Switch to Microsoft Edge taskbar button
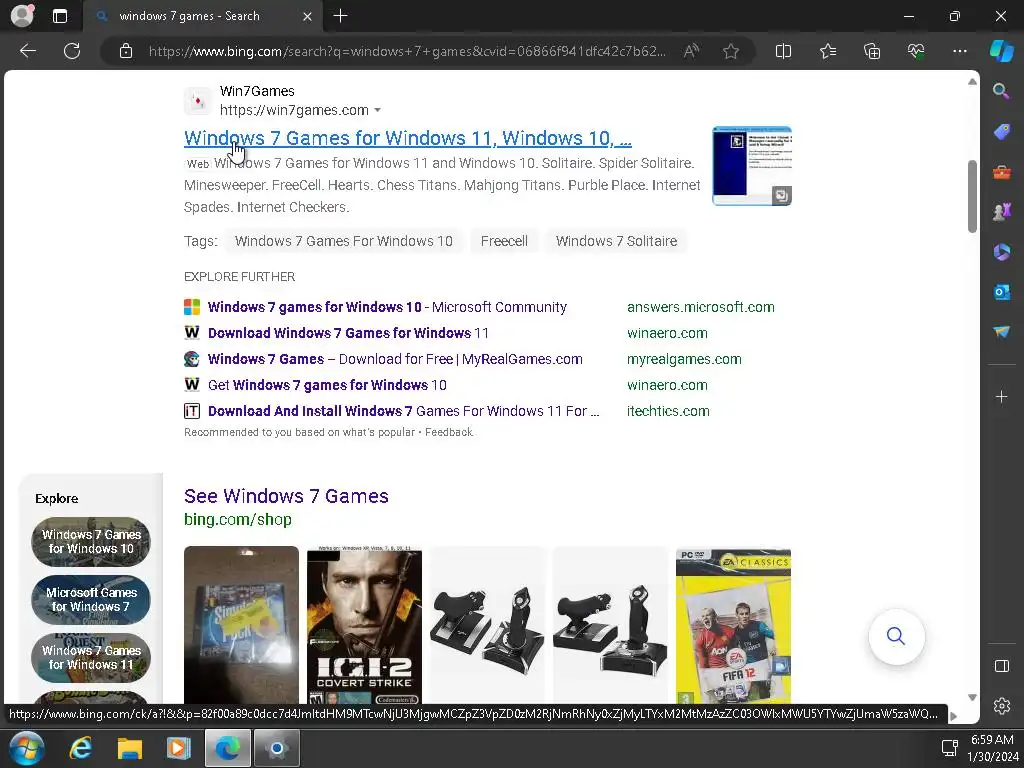1024x768 pixels. 227,748
